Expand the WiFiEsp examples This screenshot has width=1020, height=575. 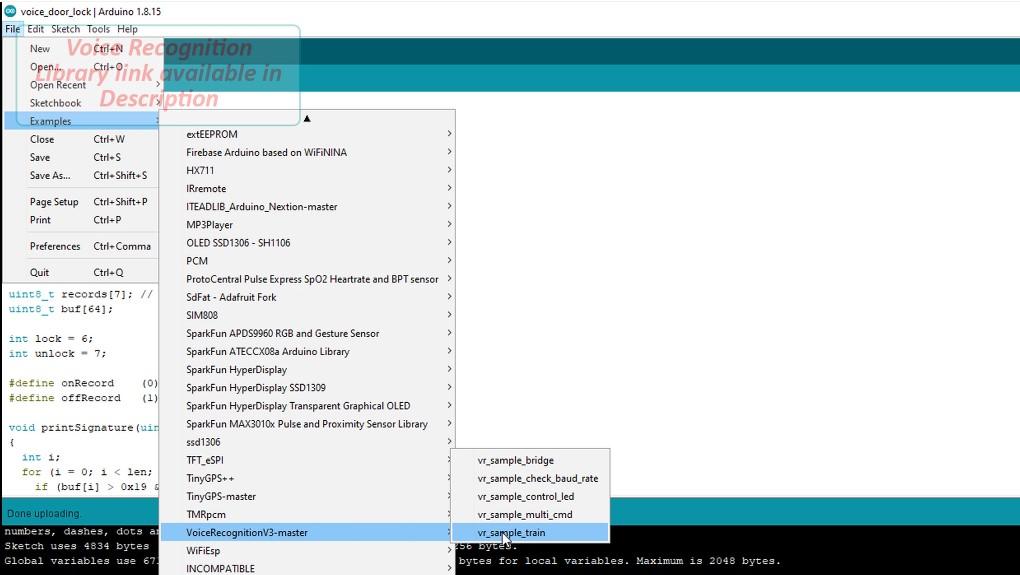pos(307,551)
